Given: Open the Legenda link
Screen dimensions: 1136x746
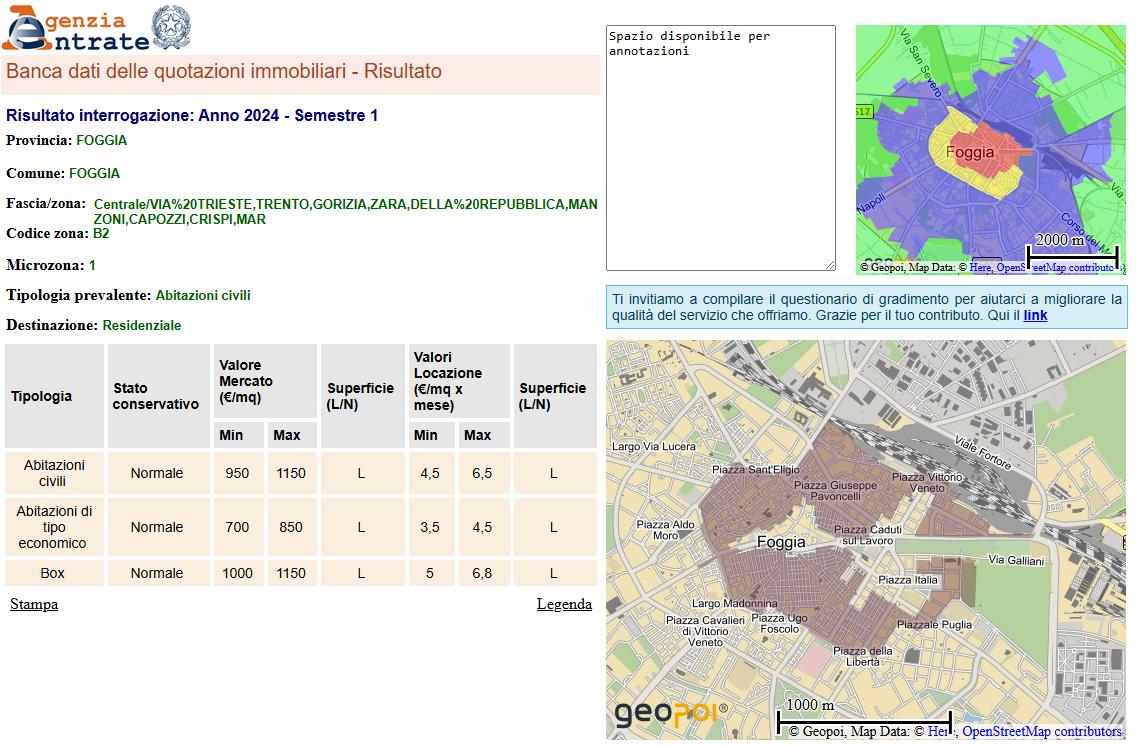Looking at the screenshot, I should pyautogui.click(x=564, y=604).
